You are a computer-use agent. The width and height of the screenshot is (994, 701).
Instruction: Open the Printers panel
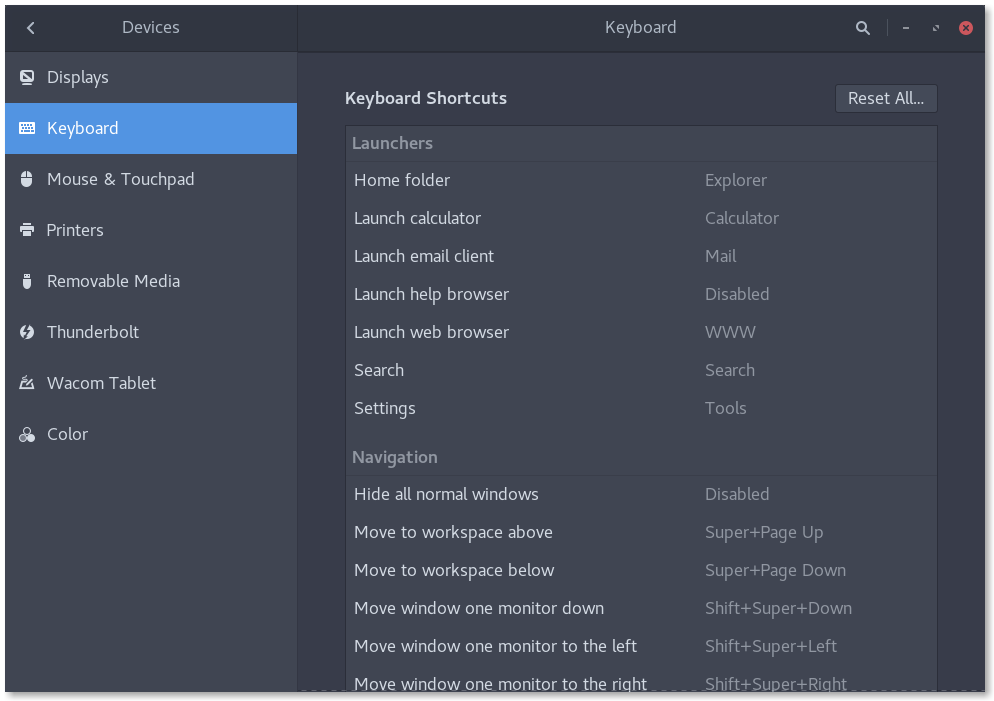151,230
